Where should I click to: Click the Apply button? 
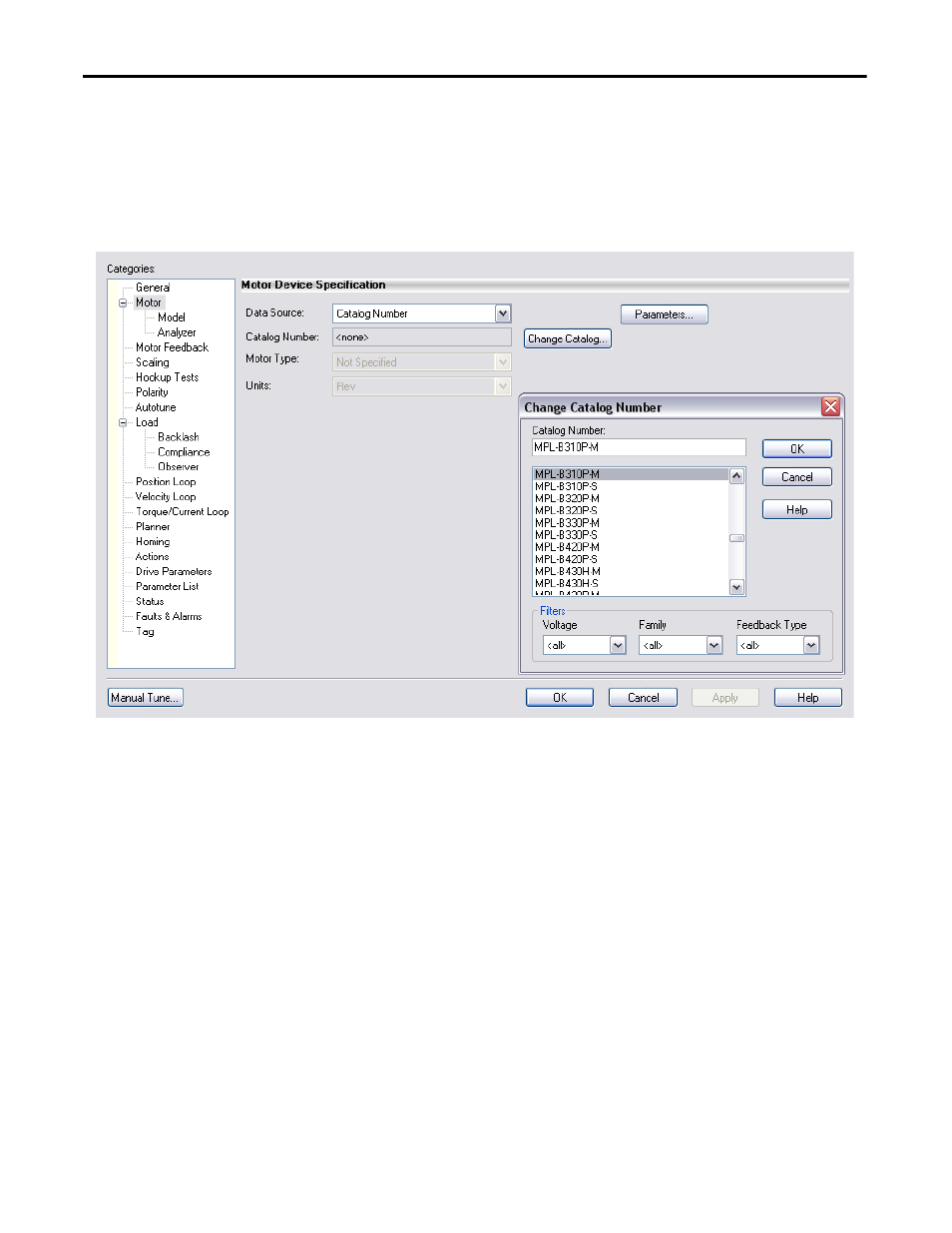pyautogui.click(x=725, y=698)
